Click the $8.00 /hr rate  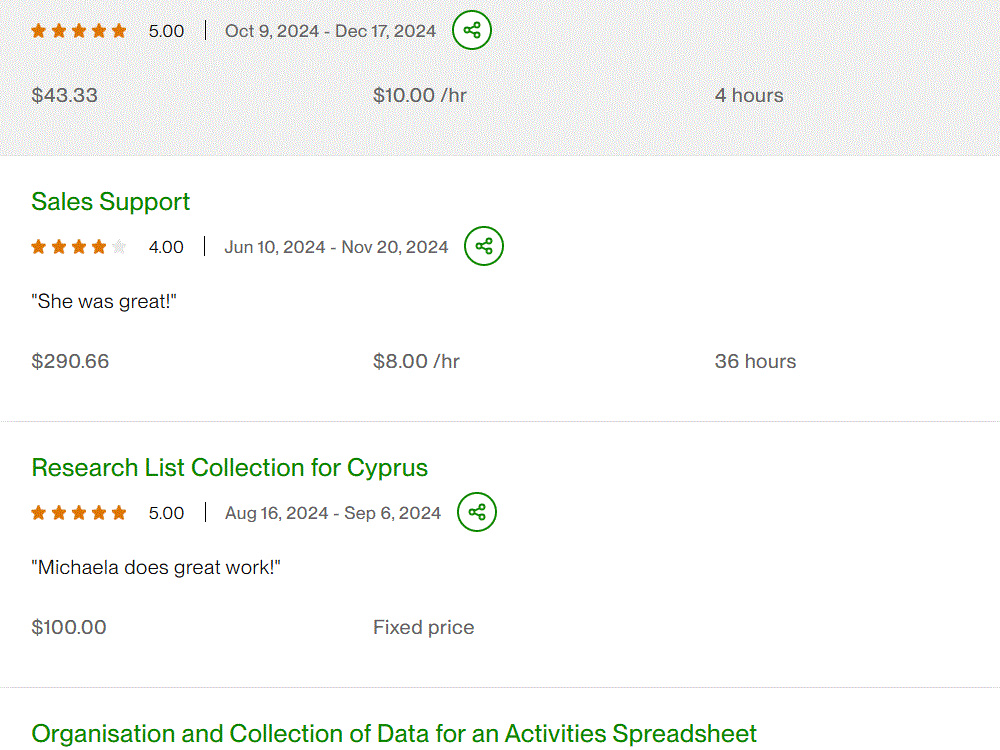pos(416,361)
